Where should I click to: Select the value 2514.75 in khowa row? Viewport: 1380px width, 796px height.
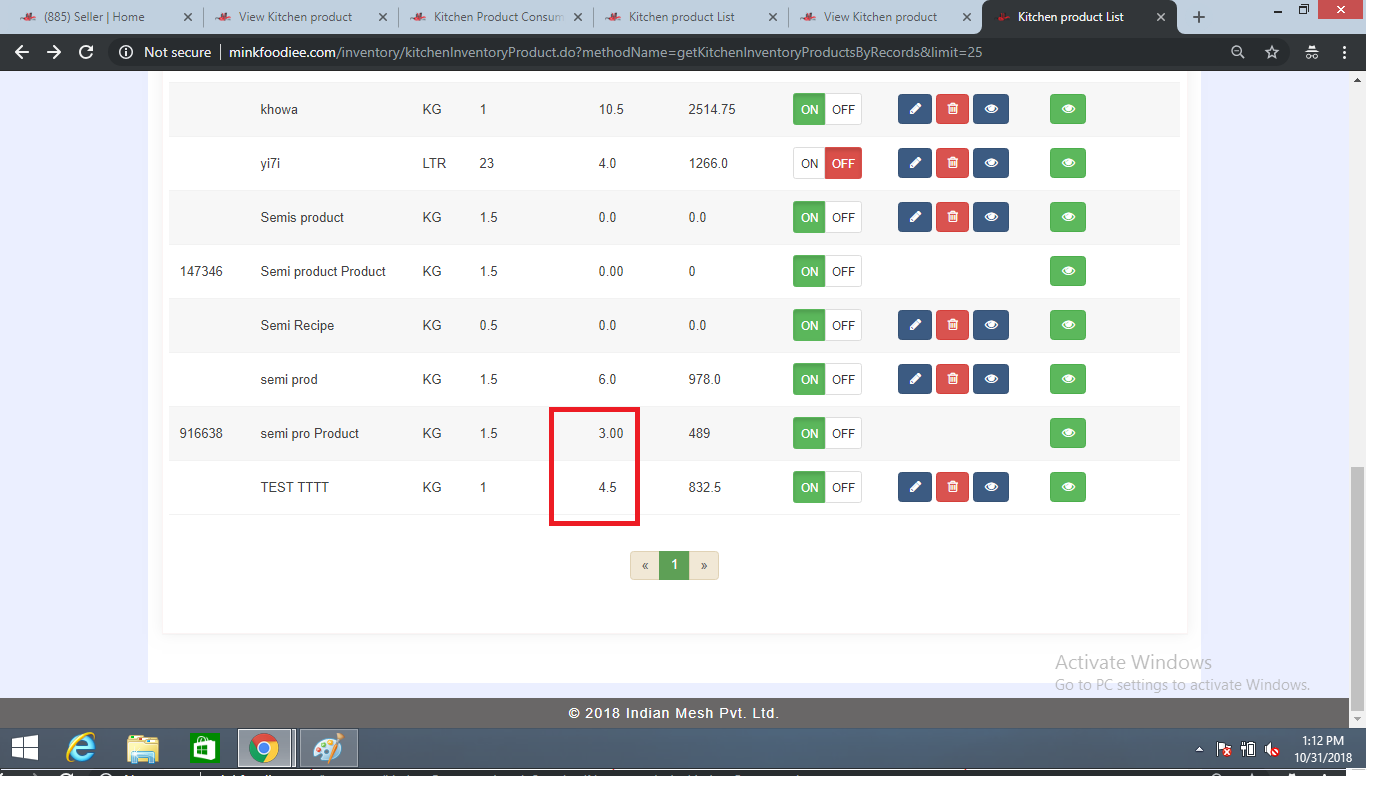[712, 109]
